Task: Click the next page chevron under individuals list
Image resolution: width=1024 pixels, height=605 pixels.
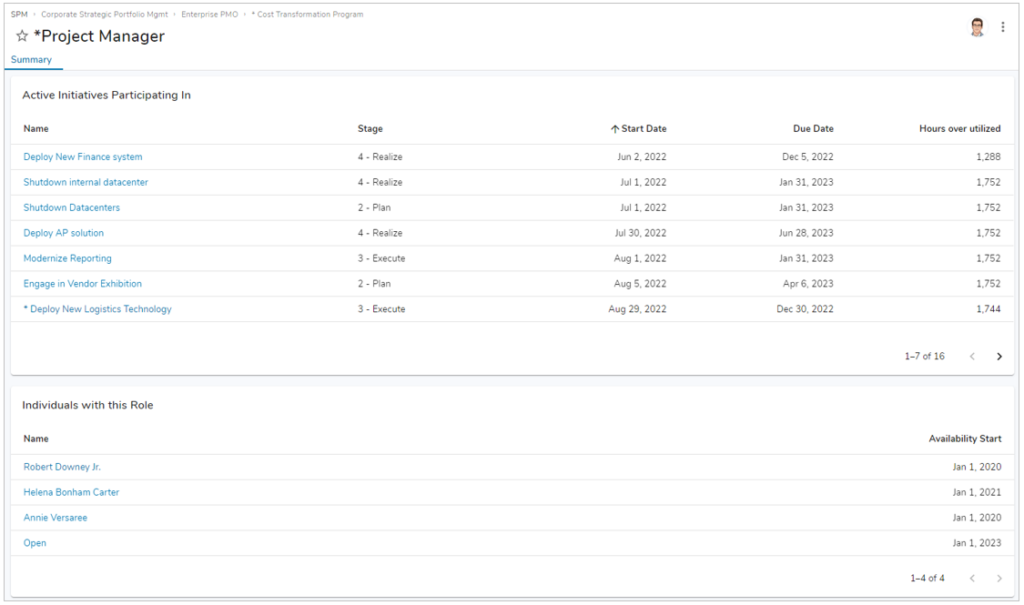Action: (999, 578)
